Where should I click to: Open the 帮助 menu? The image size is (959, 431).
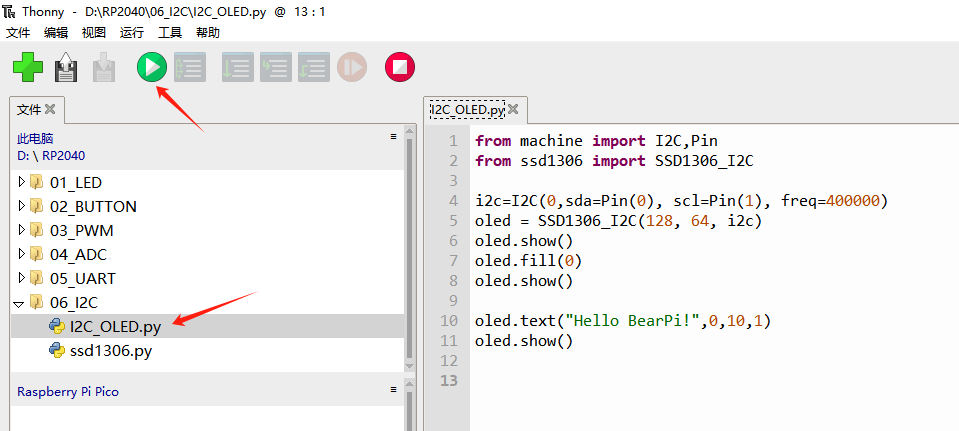tap(208, 32)
